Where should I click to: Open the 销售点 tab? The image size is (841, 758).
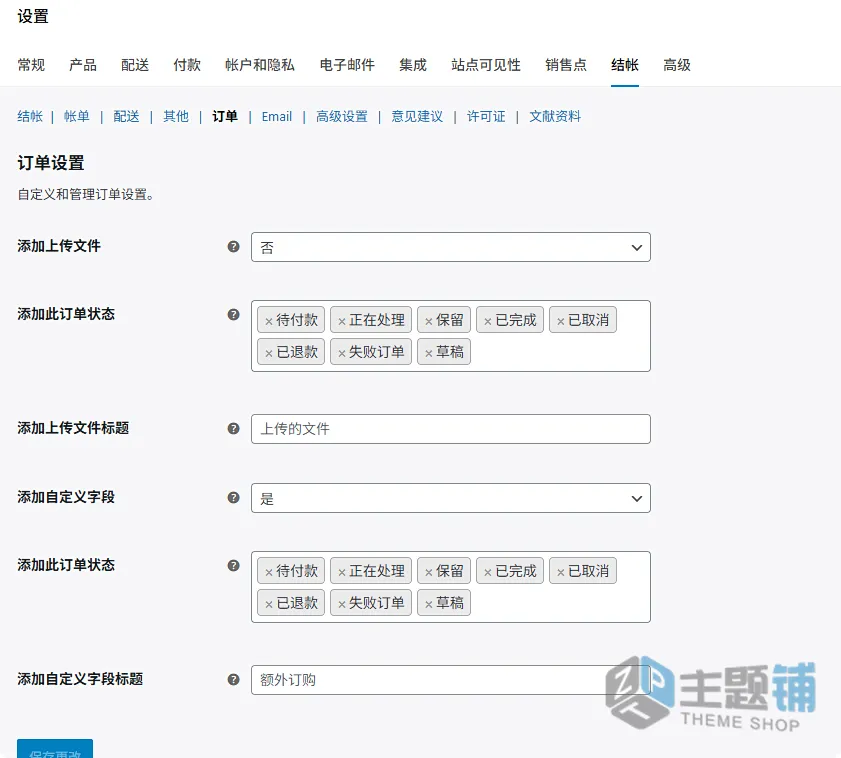566,65
